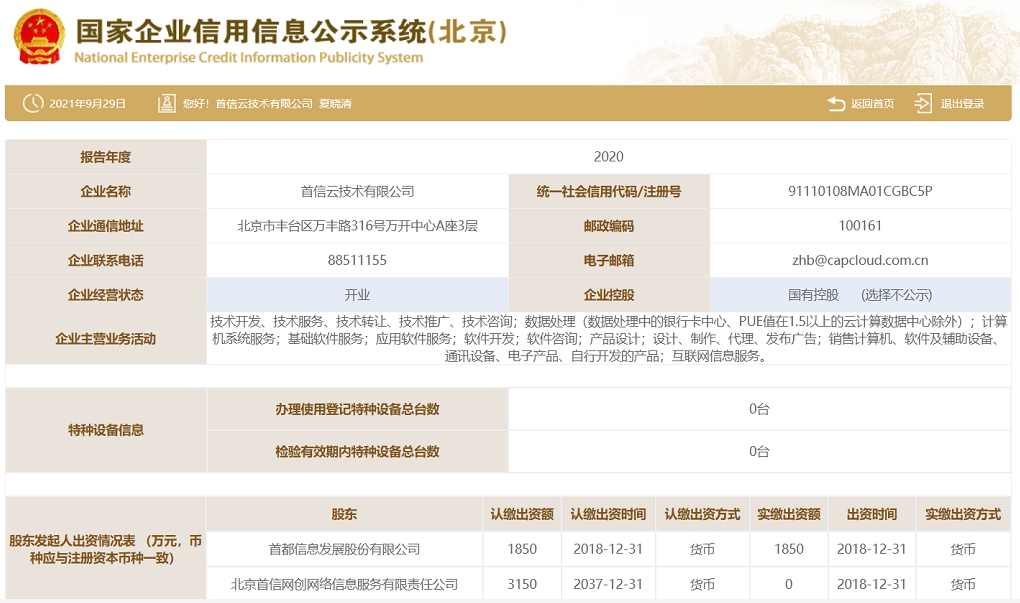Click the site title 国家企业信用信息公示系统
1020x603 pixels.
[291, 31]
